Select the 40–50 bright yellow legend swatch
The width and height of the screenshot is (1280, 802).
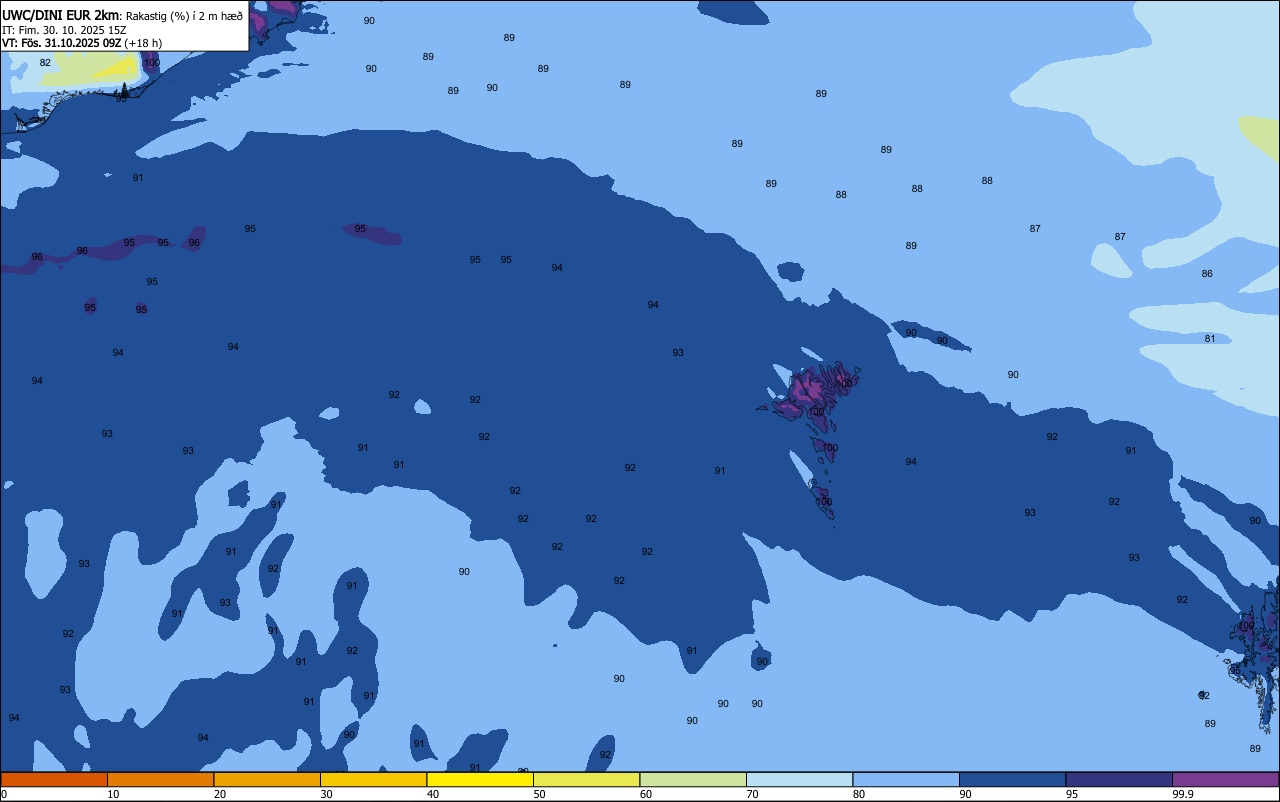click(x=480, y=779)
